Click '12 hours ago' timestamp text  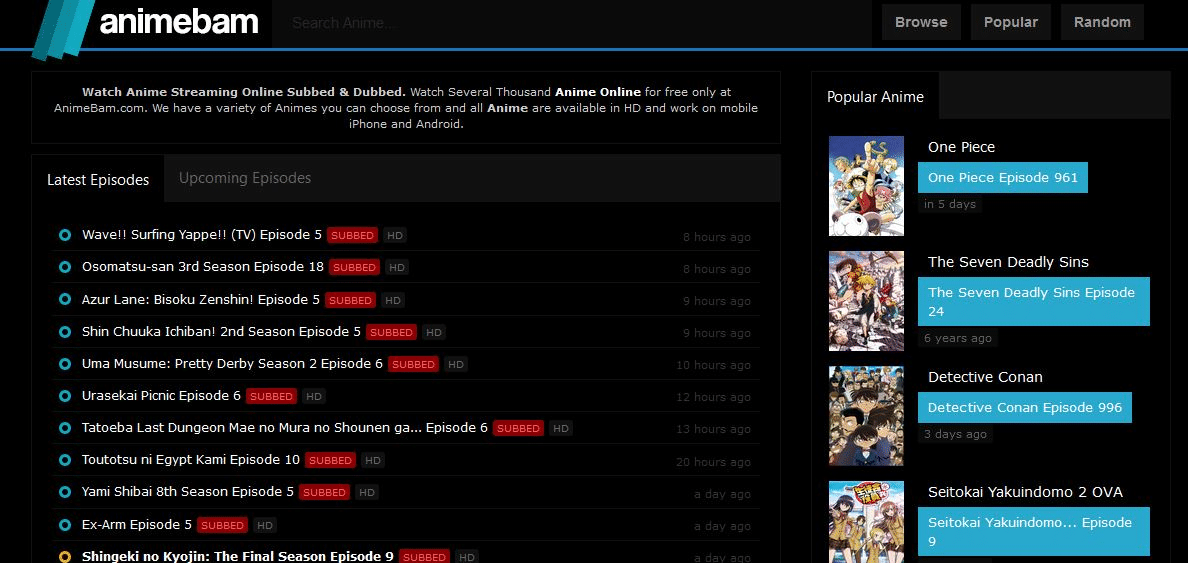pos(713,397)
